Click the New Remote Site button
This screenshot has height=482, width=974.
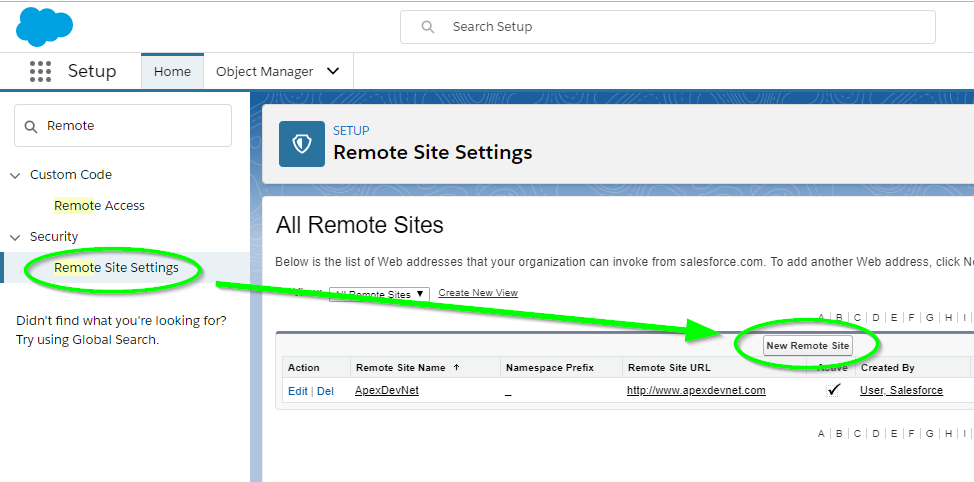(x=808, y=345)
